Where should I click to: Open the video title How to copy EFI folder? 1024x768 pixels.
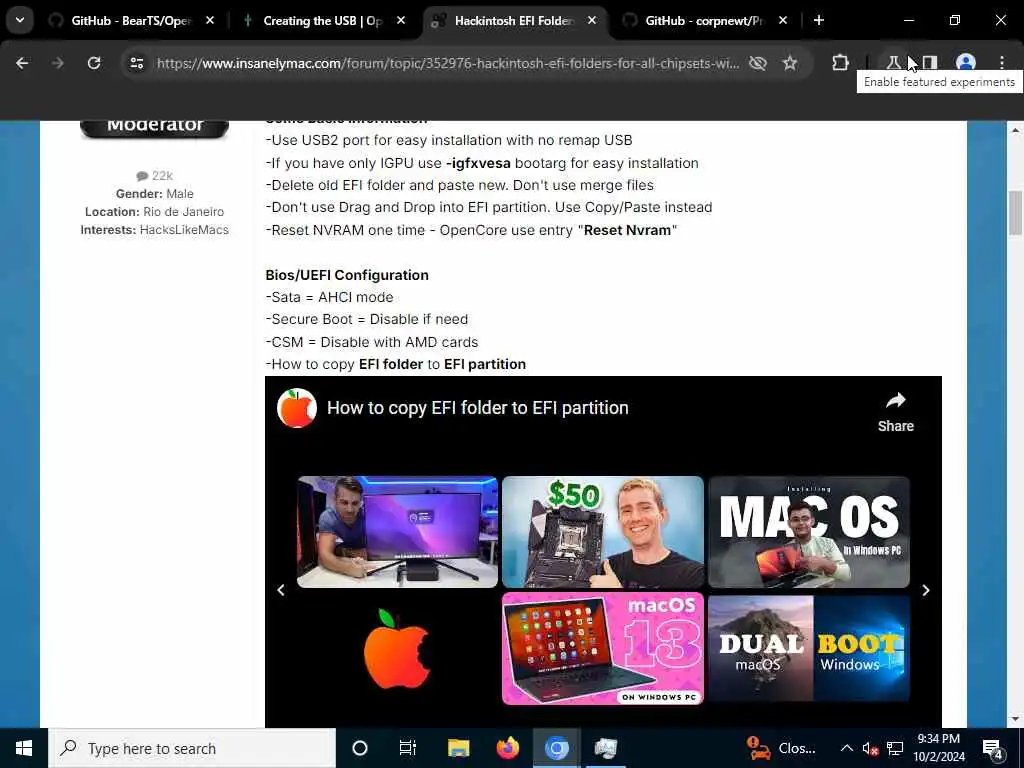[477, 408]
